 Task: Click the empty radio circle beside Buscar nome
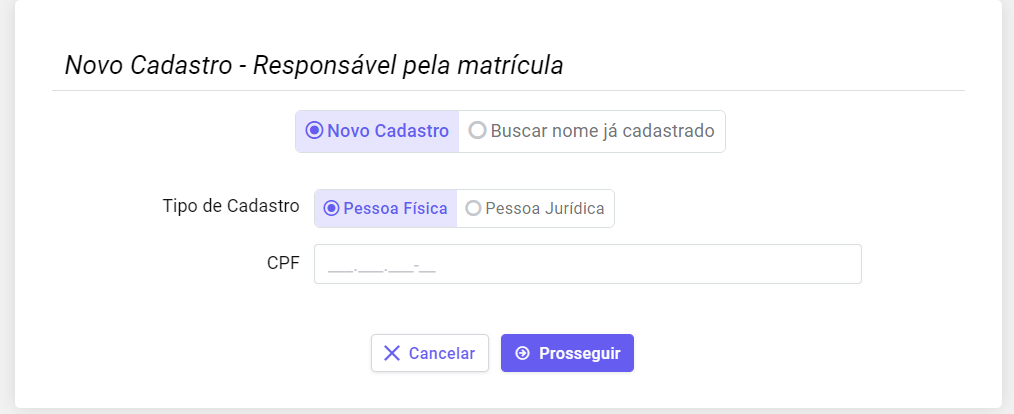tap(477, 131)
